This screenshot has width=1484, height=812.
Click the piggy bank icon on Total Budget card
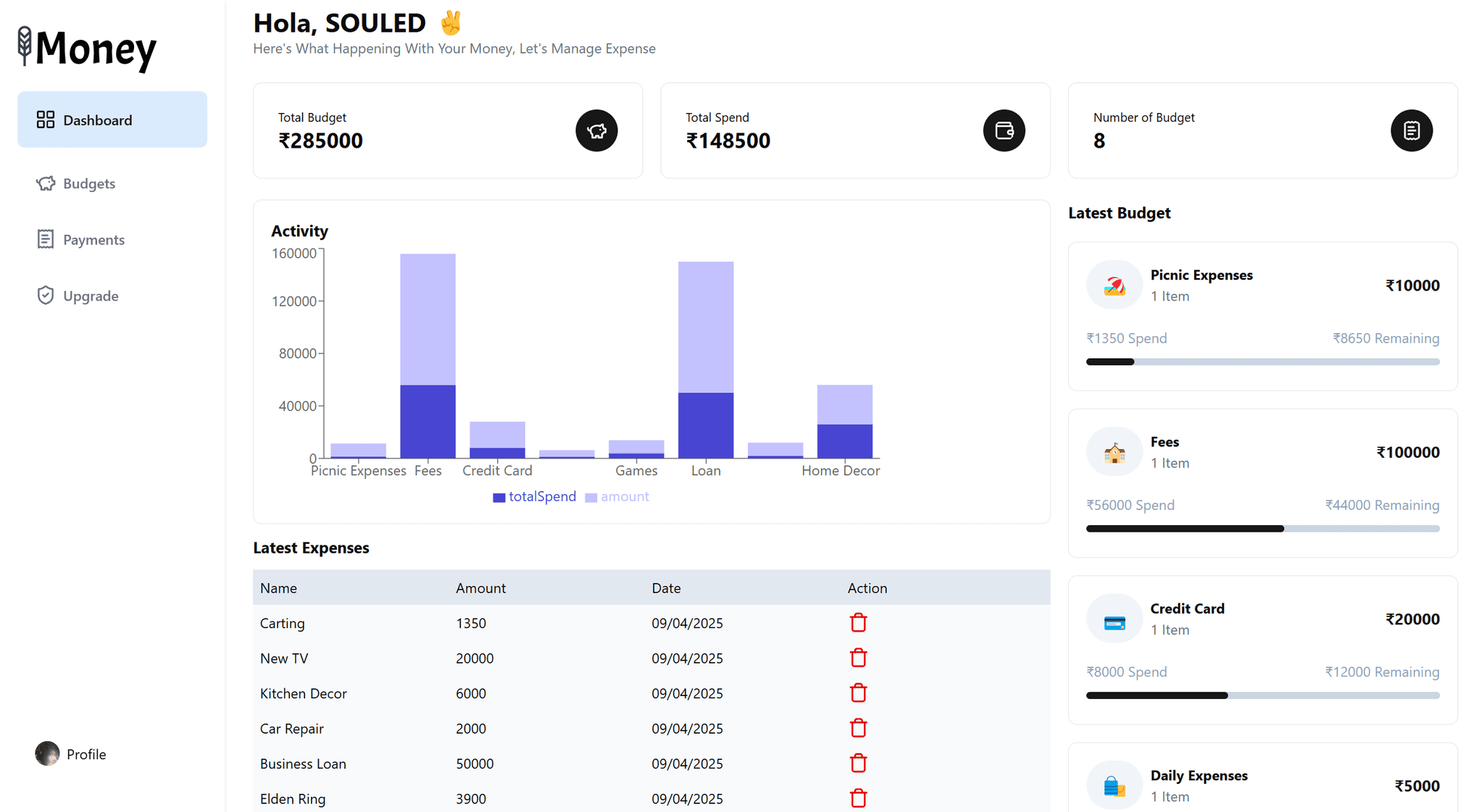click(596, 130)
